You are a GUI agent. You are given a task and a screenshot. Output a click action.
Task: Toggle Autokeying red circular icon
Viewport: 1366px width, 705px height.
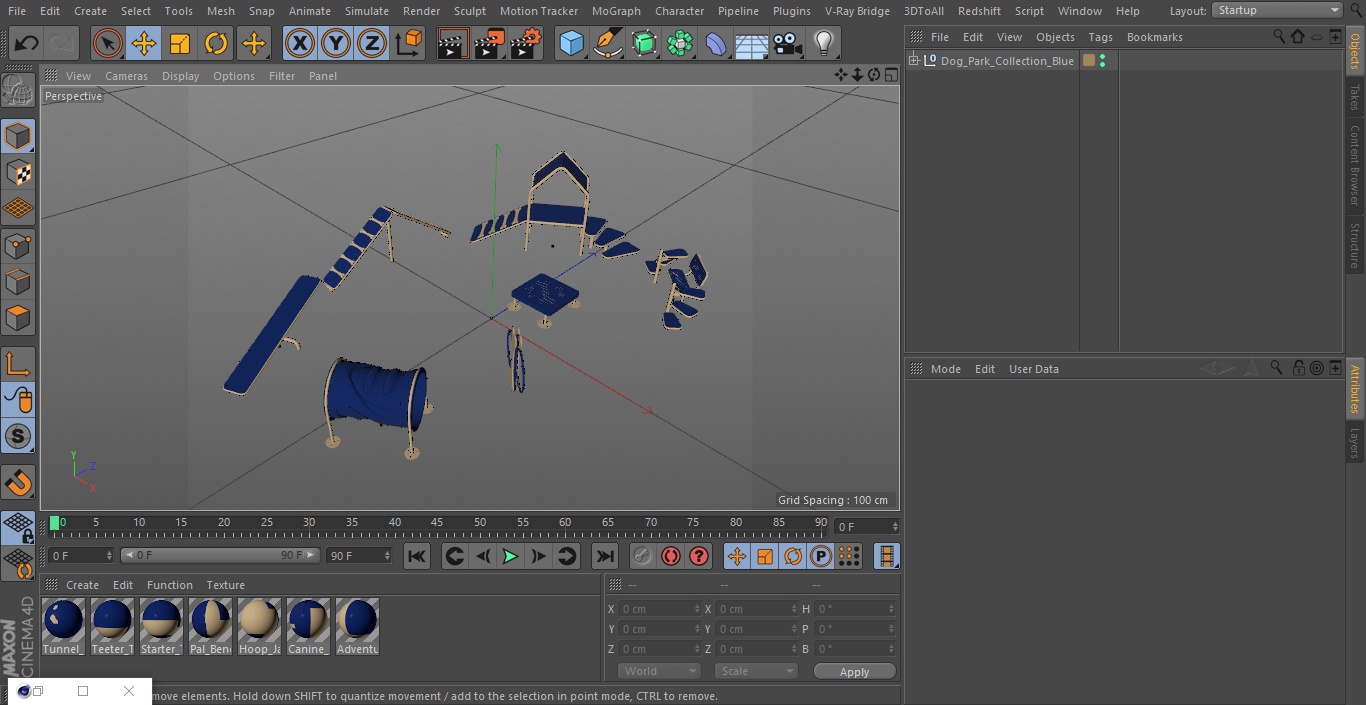671,556
